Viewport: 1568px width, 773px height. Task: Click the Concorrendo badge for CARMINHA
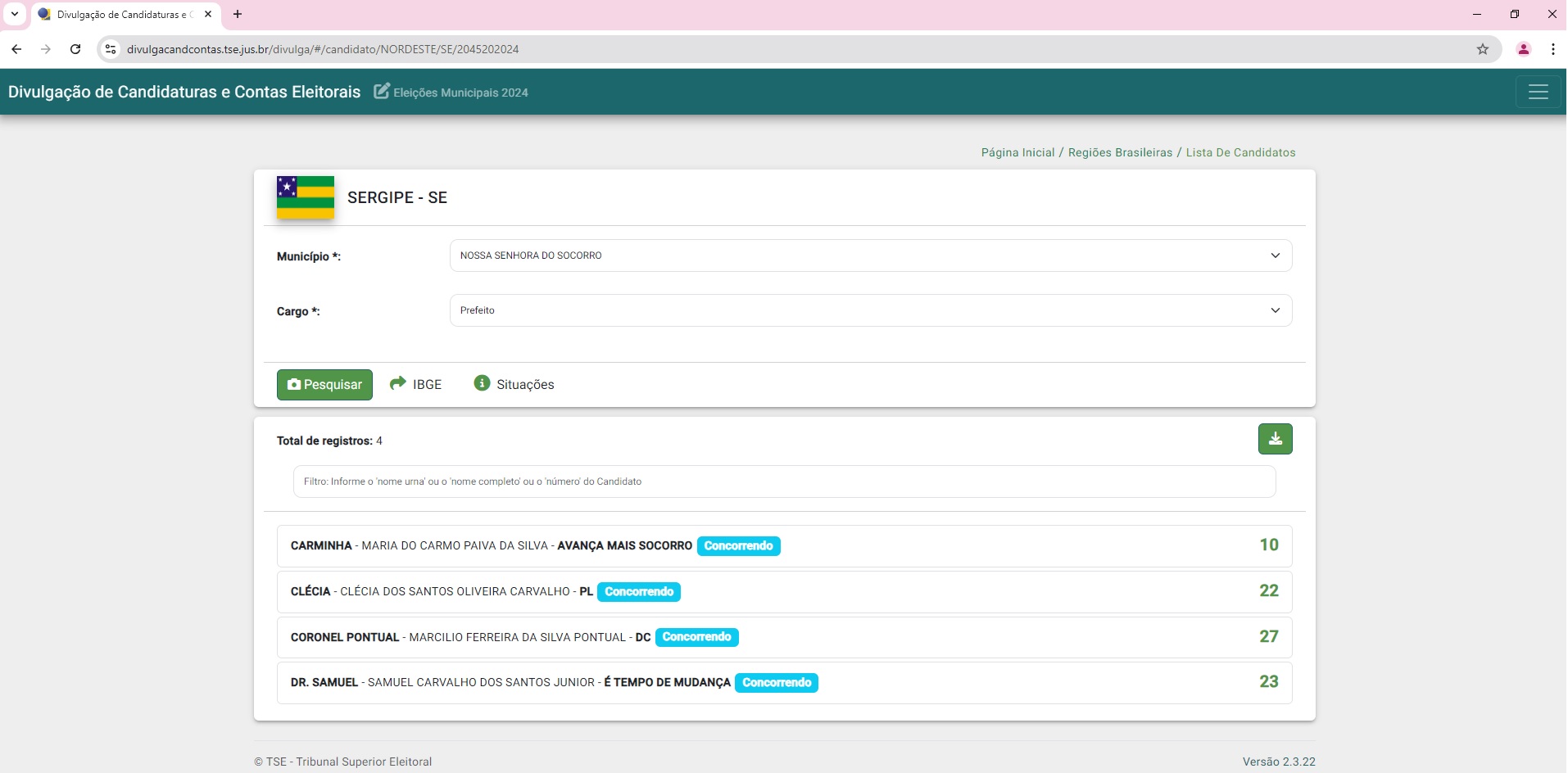738,546
